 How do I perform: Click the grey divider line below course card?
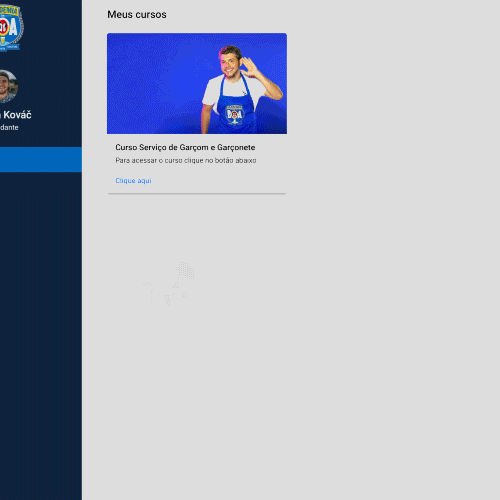[x=197, y=193]
